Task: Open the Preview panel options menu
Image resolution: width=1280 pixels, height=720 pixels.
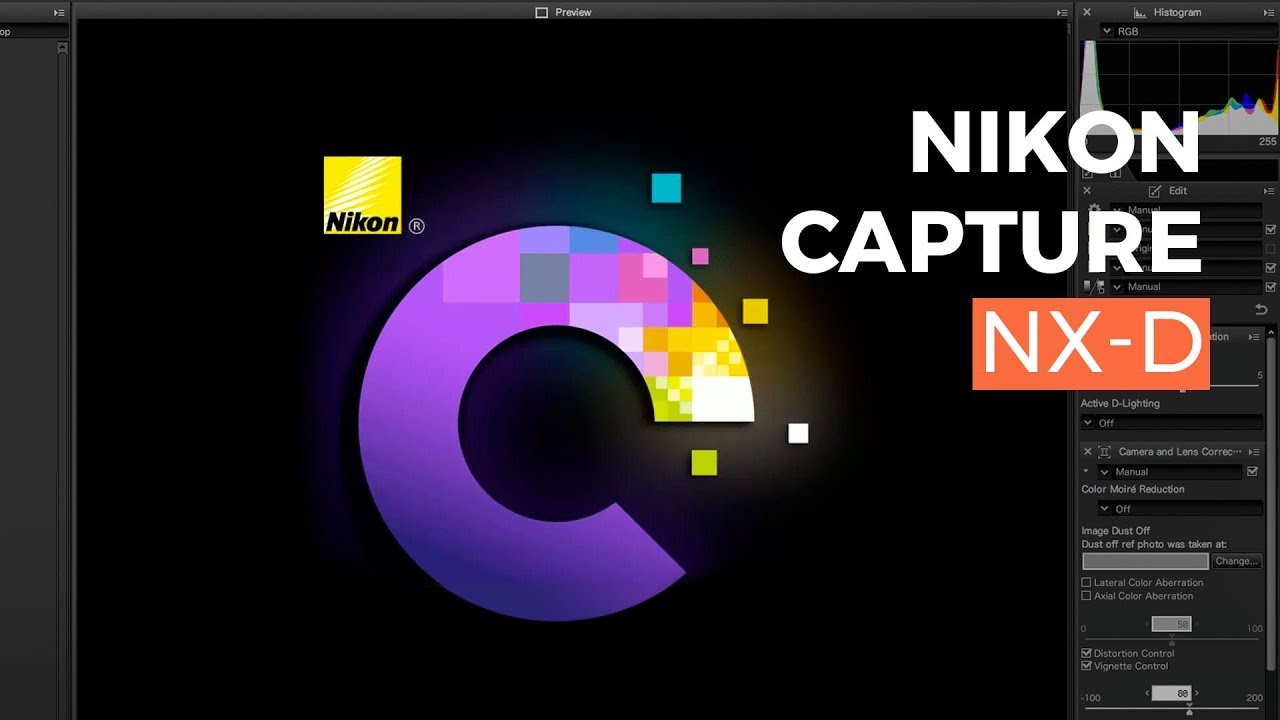Action: tap(1062, 12)
